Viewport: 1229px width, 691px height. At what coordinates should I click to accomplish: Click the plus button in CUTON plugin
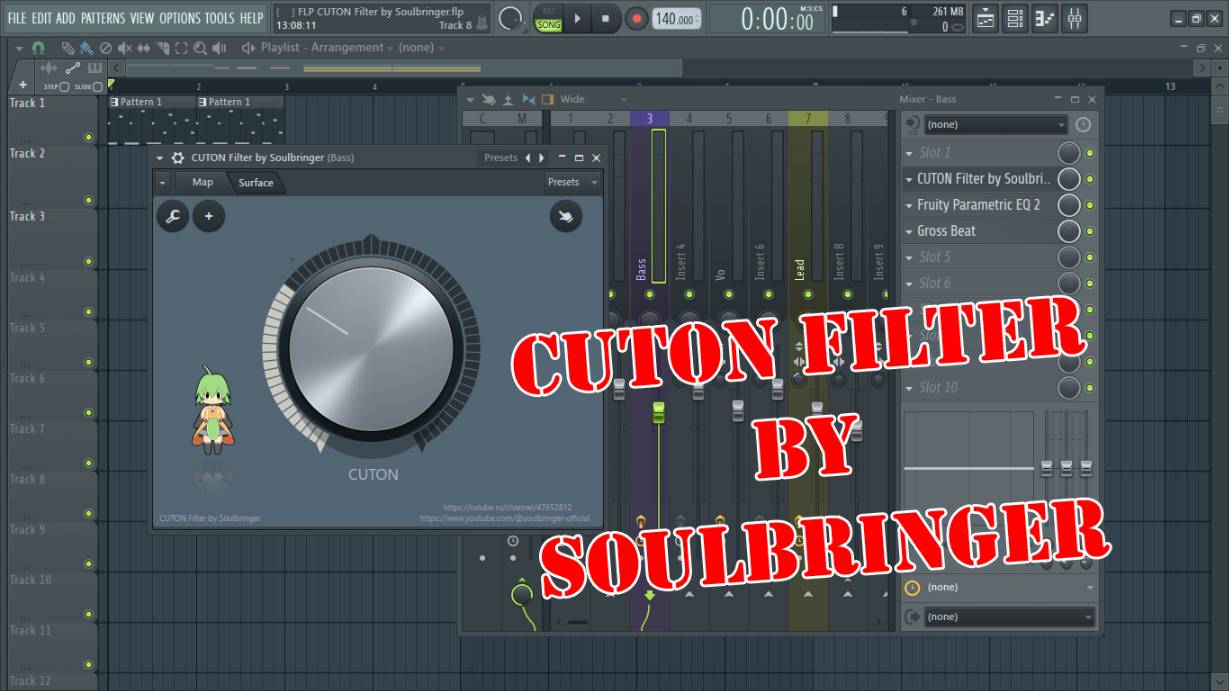pyautogui.click(x=209, y=215)
